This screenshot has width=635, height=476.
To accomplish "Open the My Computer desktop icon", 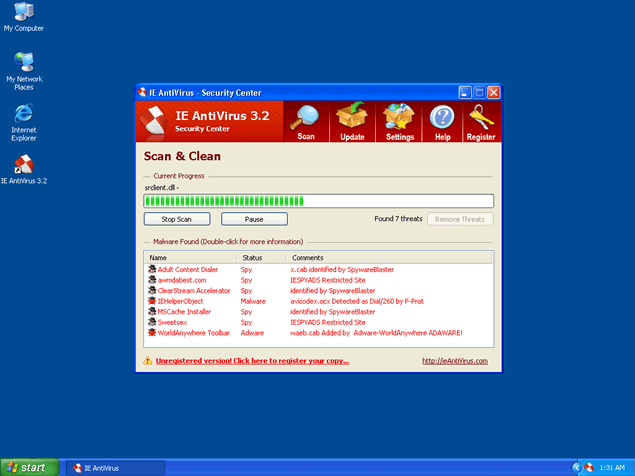I will coord(23,14).
